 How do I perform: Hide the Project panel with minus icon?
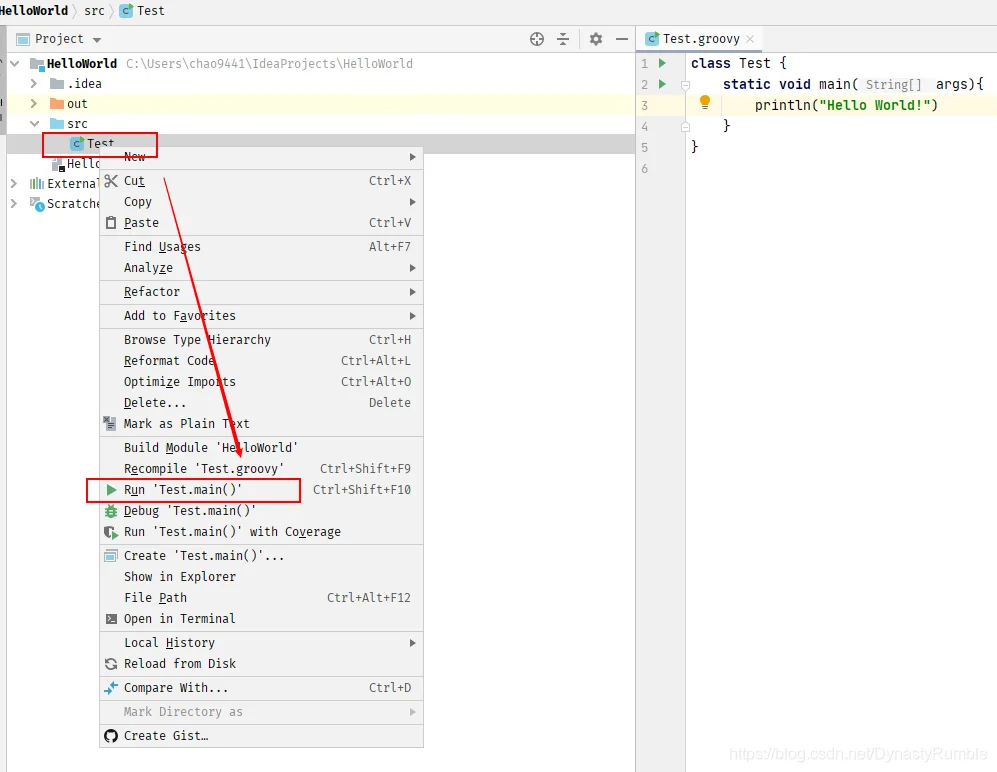[622, 39]
